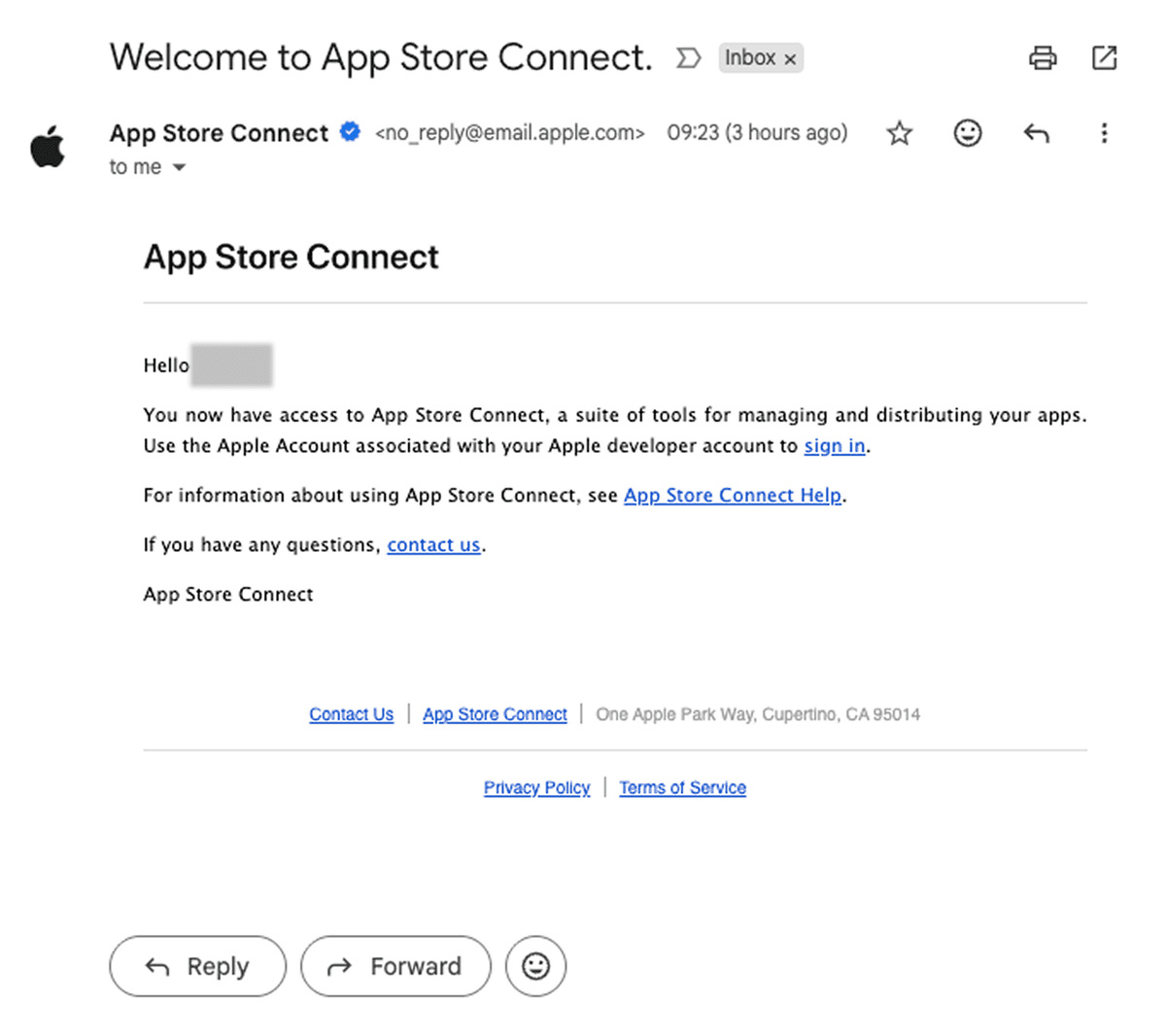Click the summarize icon beside the subject

tap(689, 57)
